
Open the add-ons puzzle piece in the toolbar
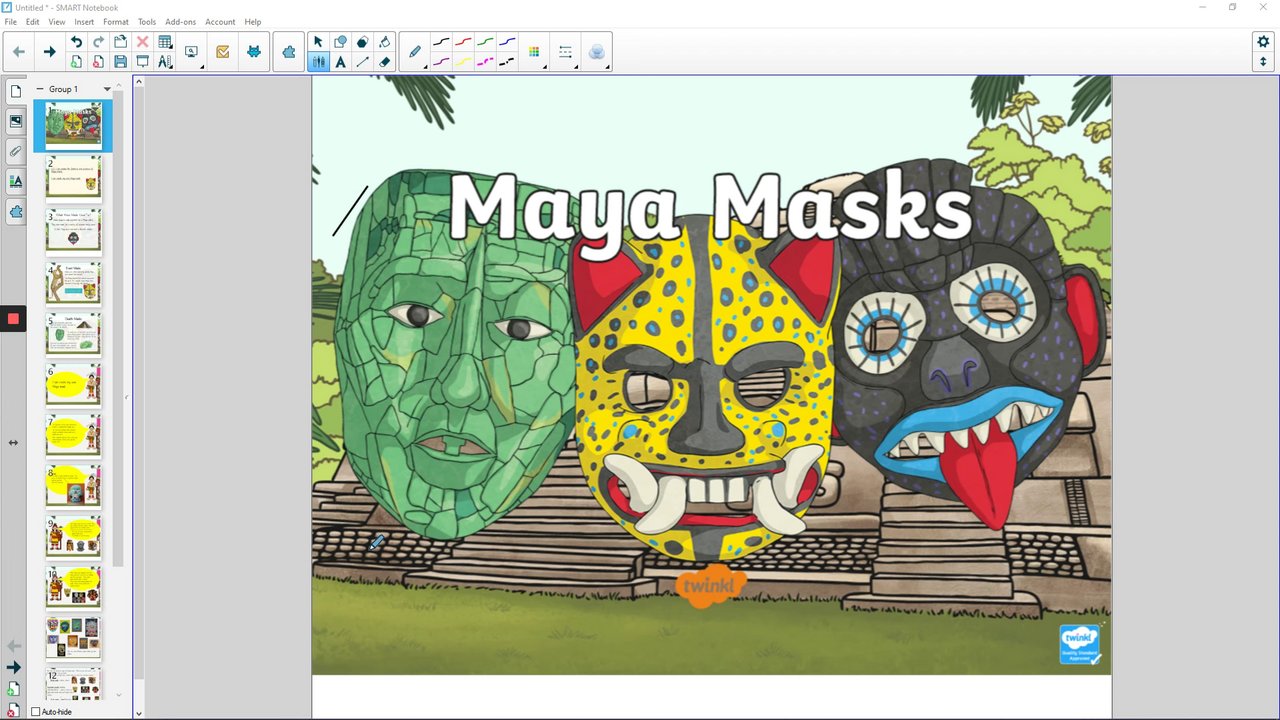[289, 52]
